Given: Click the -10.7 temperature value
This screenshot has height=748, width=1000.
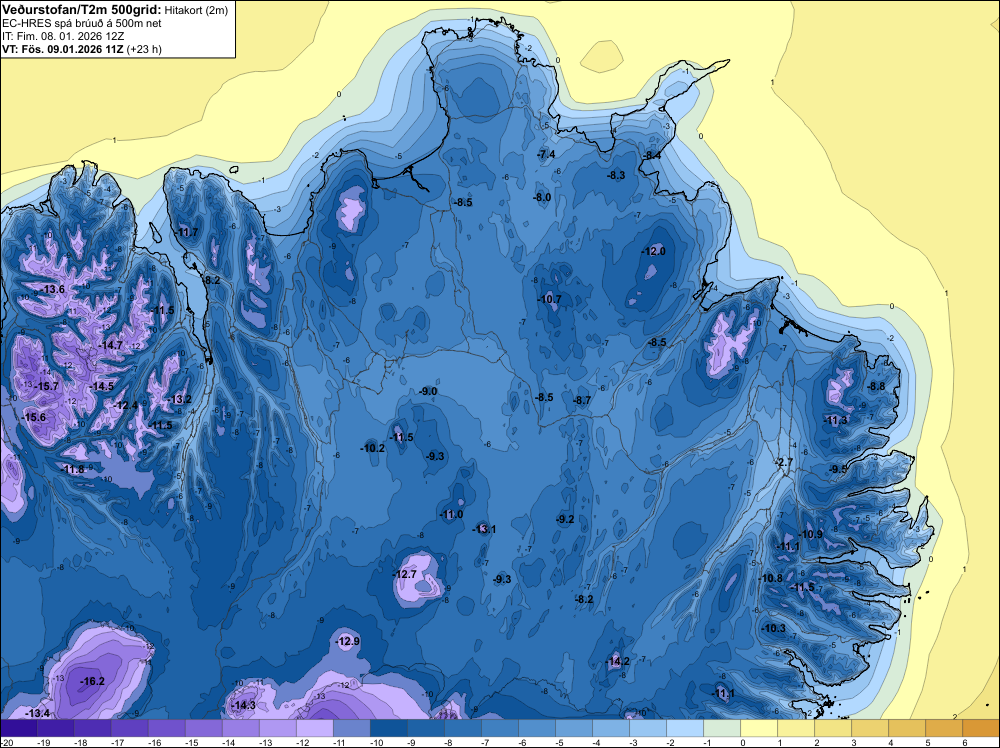Looking at the screenshot, I should pyautogui.click(x=550, y=299).
